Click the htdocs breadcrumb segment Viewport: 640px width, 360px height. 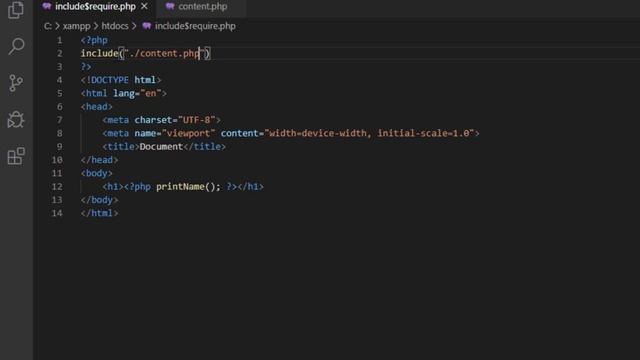[x=115, y=26]
